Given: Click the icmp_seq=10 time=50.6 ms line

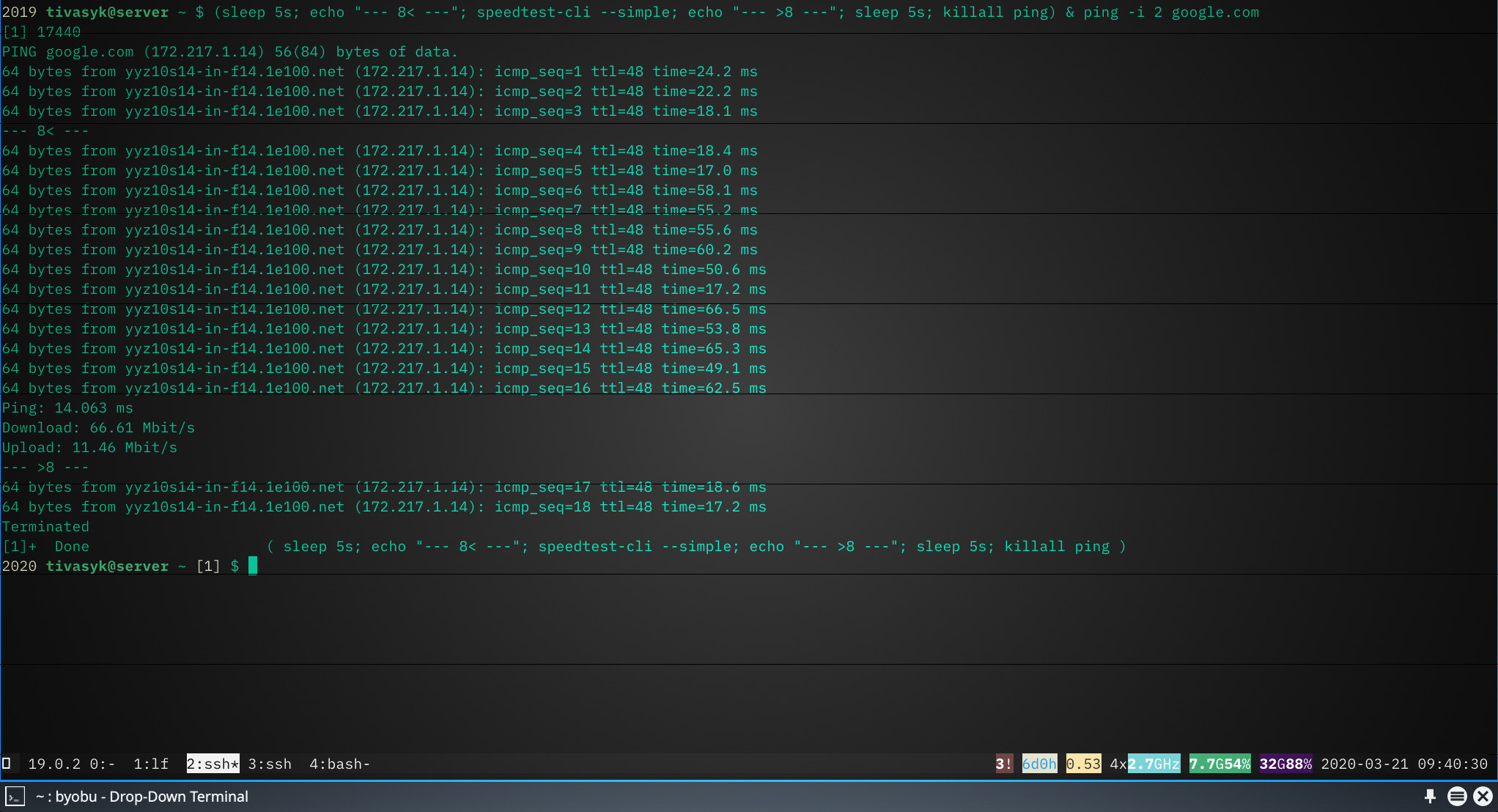Looking at the screenshot, I should 384,269.
